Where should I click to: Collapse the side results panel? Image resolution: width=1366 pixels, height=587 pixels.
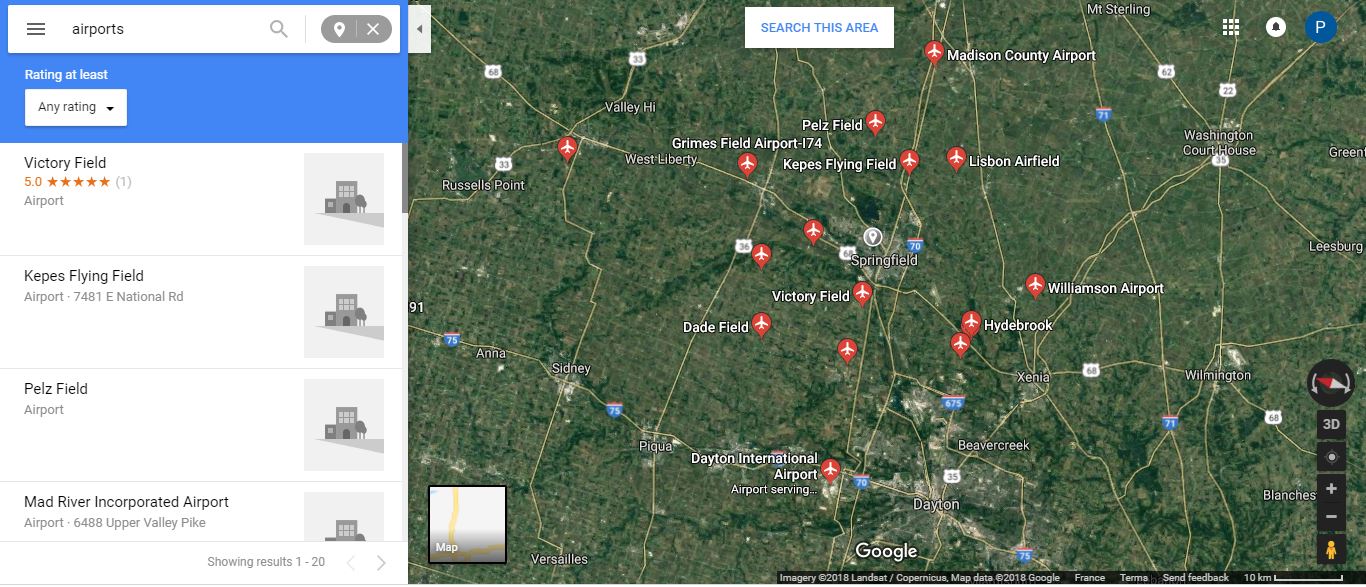(x=419, y=29)
